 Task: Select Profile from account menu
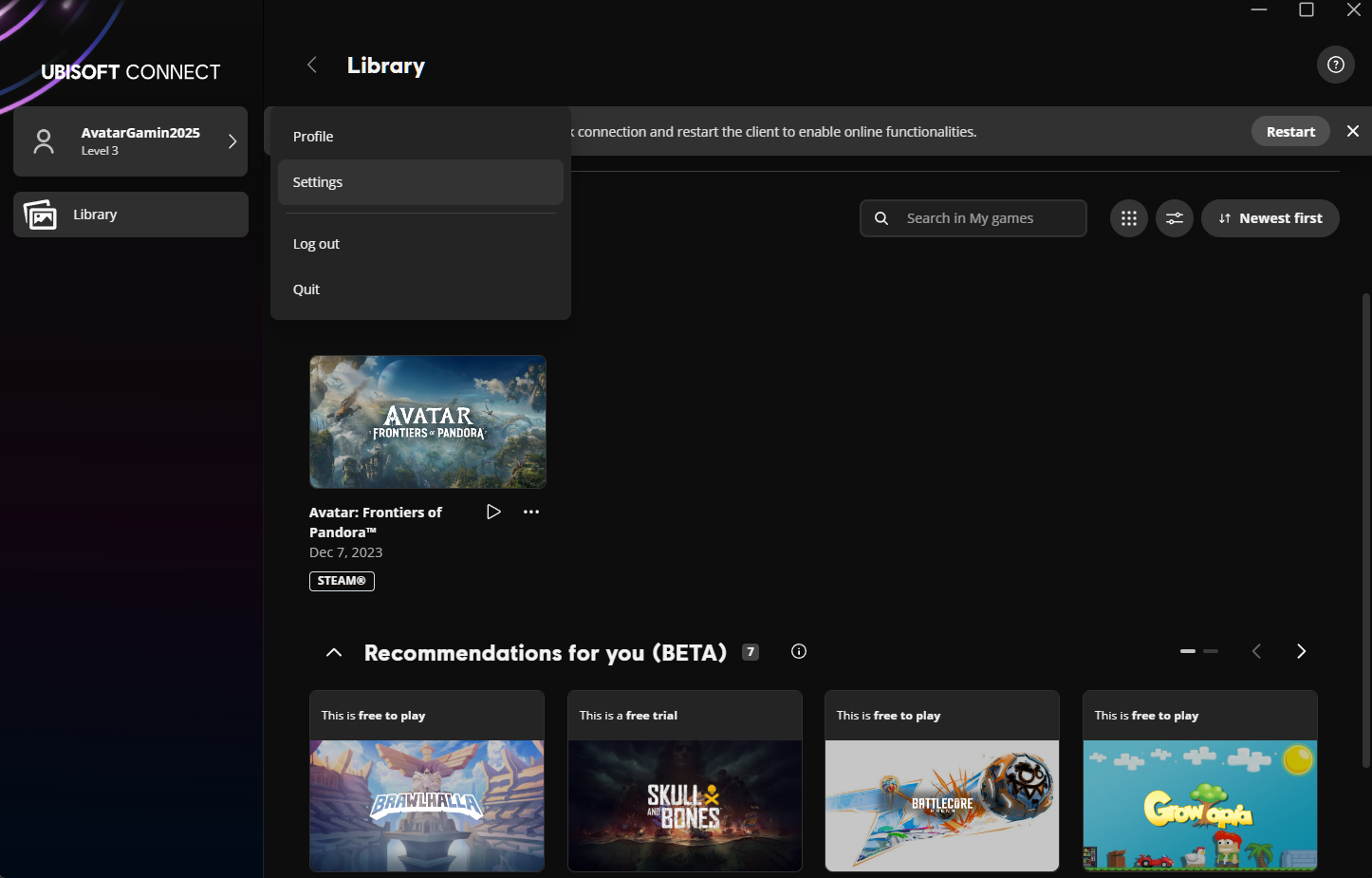[x=420, y=137]
